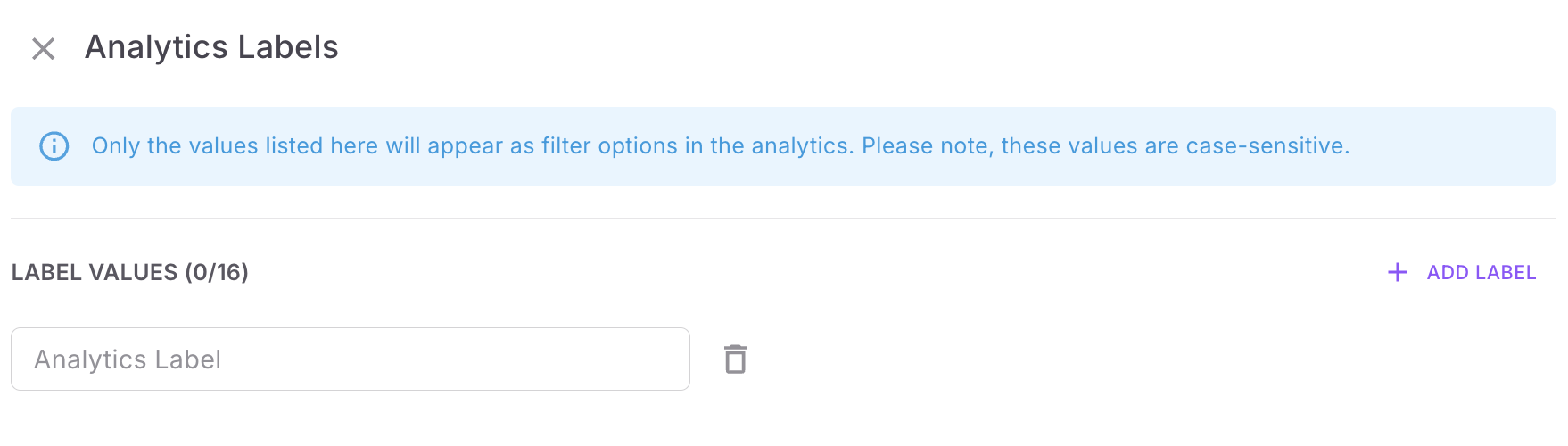Click the X icon left of title
This screenshot has height=446, width=1568.
44,48
